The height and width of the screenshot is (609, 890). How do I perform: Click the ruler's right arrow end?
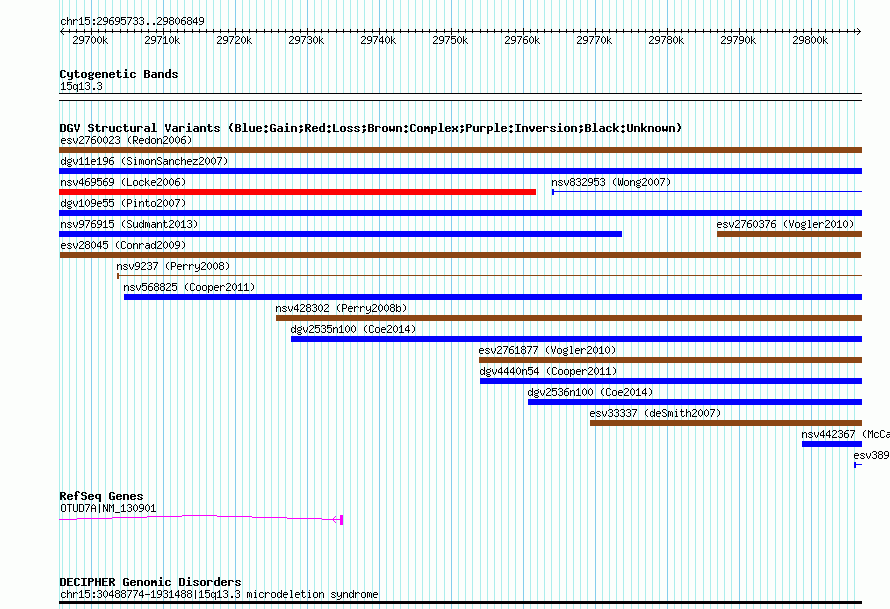tap(859, 32)
